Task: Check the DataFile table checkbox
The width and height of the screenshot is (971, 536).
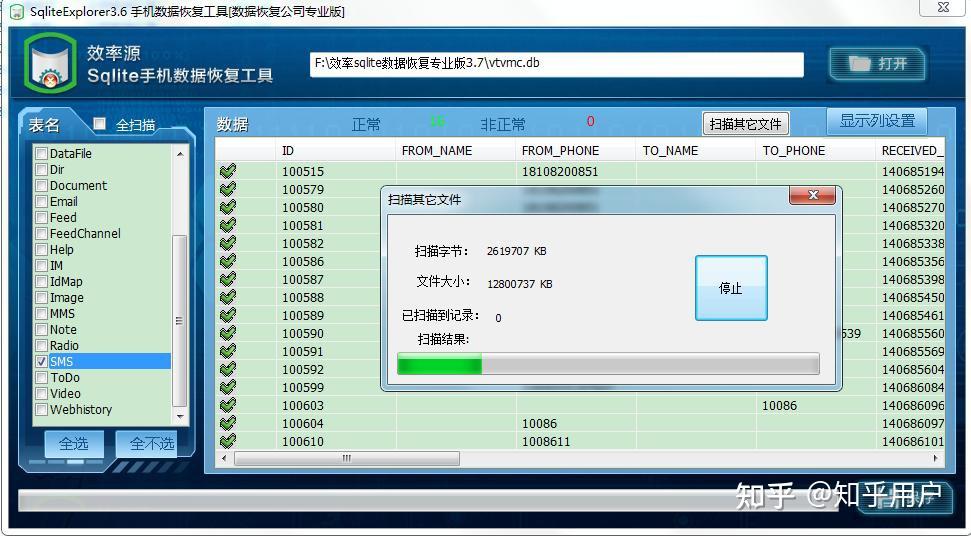Action: 41,153
